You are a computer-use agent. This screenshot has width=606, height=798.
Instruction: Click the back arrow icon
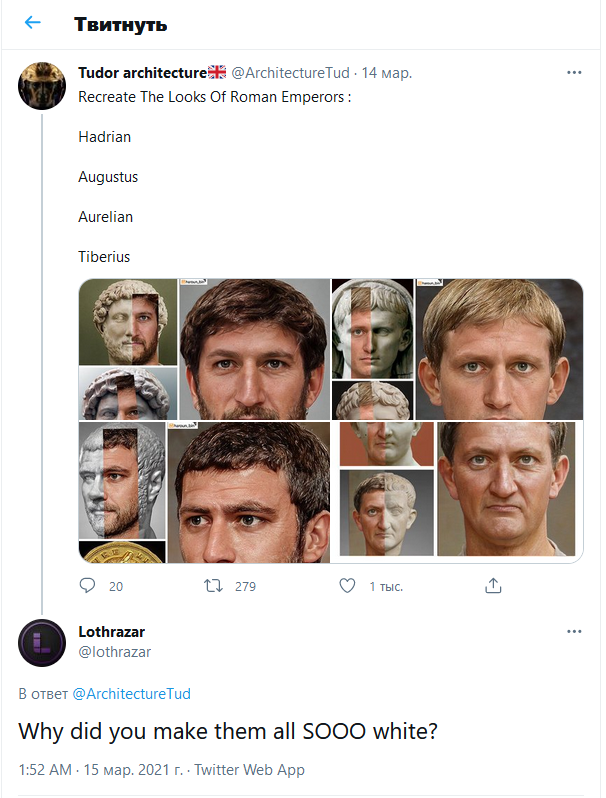pos(33,24)
